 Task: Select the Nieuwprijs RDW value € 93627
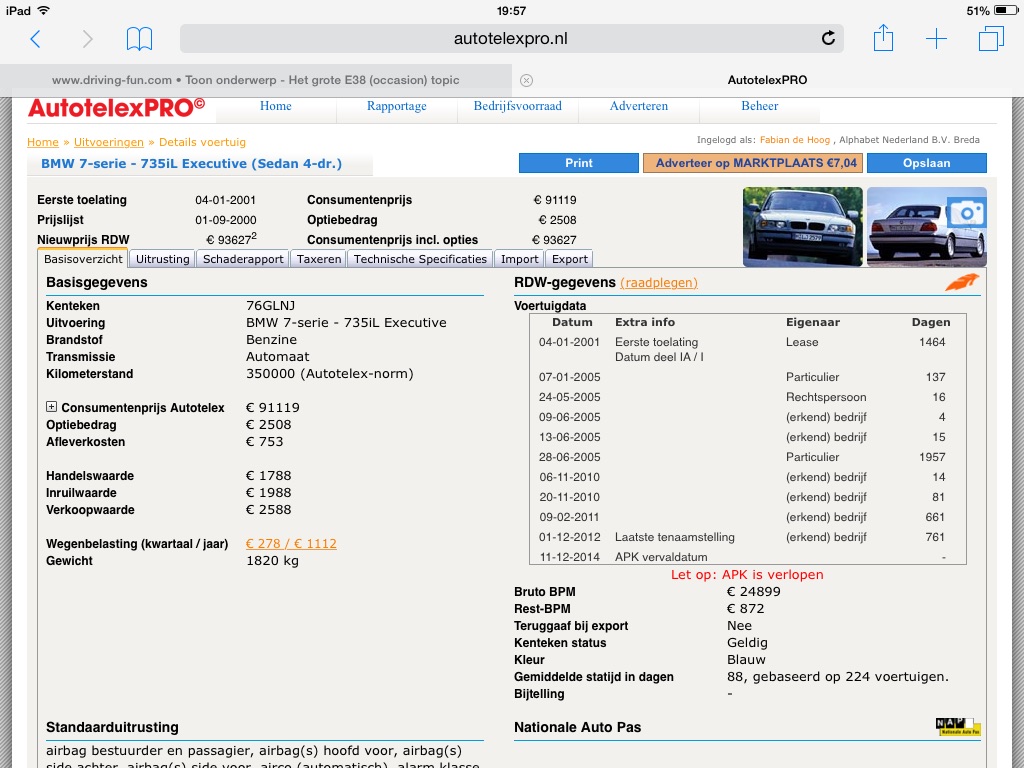pyautogui.click(x=231, y=239)
